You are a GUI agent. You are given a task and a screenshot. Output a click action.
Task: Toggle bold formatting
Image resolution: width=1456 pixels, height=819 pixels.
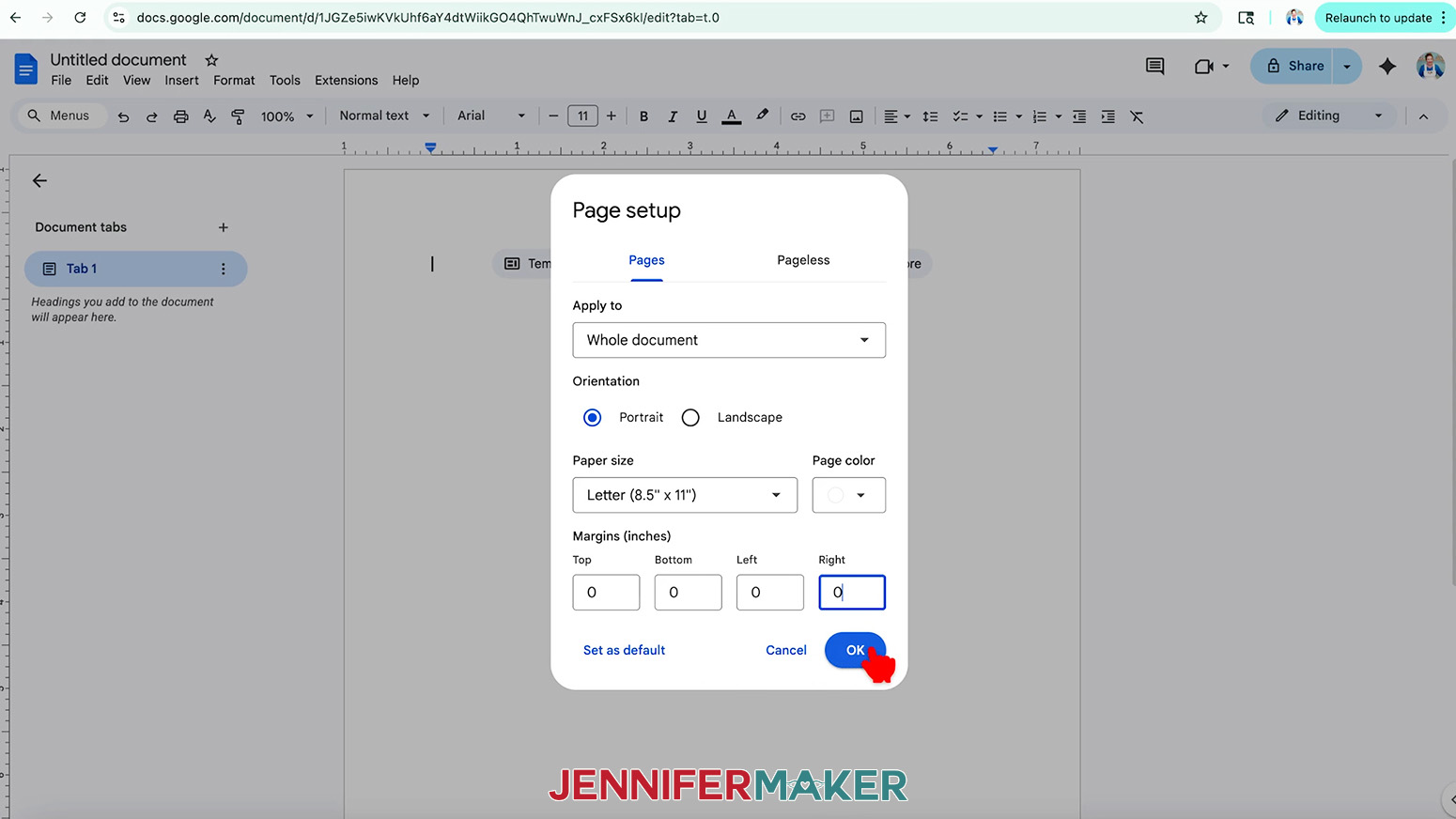(x=643, y=116)
